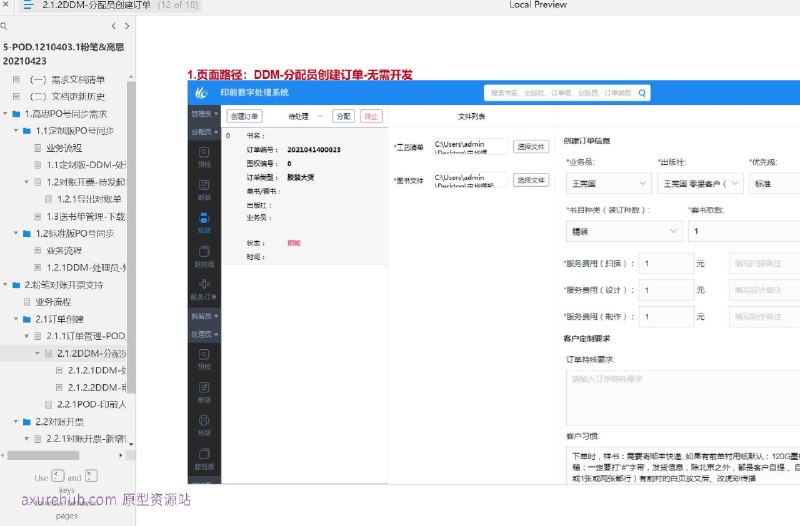Open 业务流程 page under 2.粉笔对账开票支持

click(x=53, y=302)
